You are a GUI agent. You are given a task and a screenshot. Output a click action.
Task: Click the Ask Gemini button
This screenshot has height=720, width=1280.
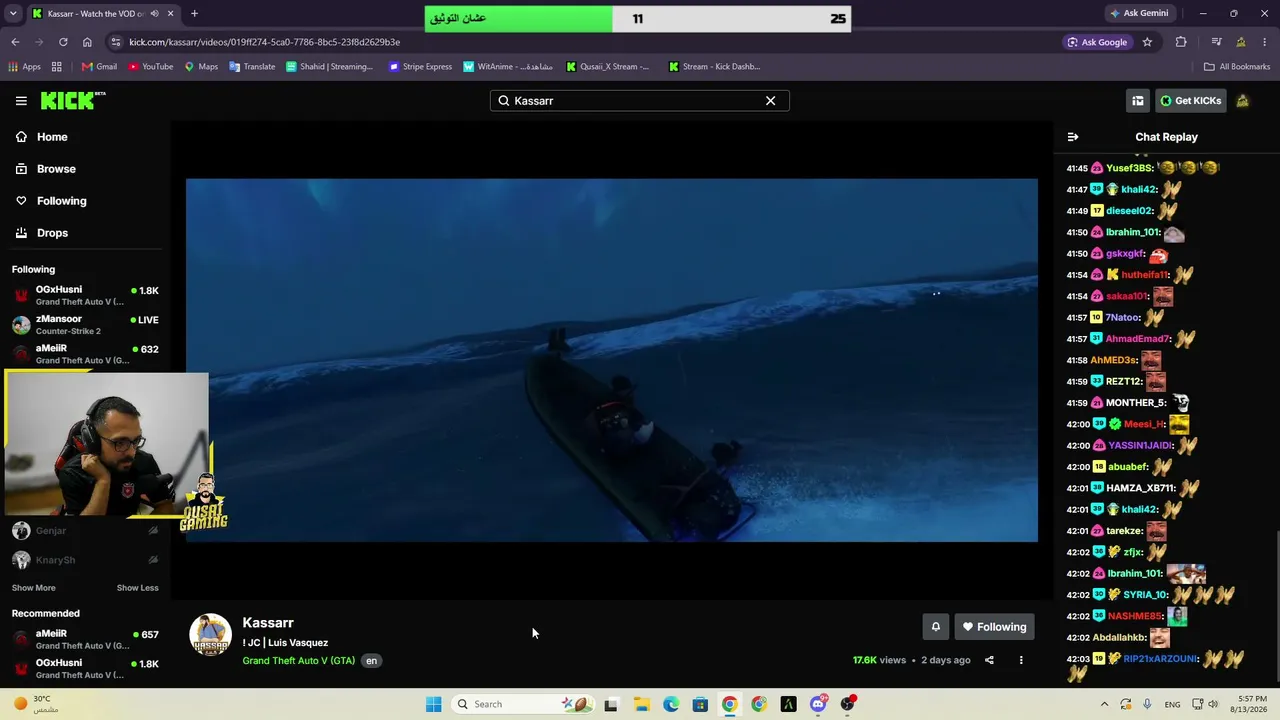[x=1138, y=14]
